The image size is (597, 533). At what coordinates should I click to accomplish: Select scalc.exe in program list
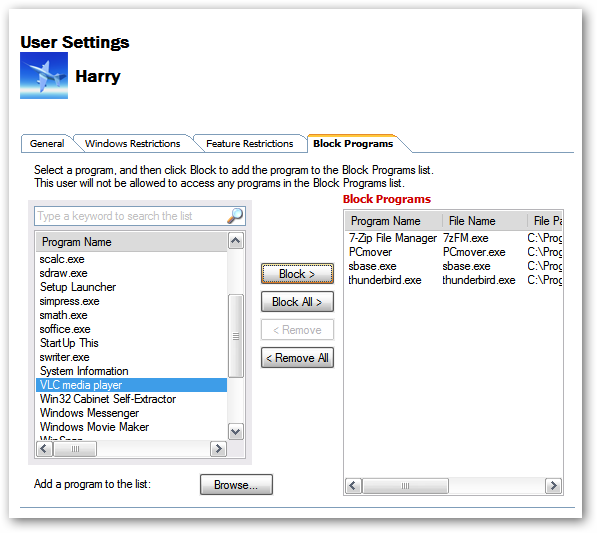point(131,259)
